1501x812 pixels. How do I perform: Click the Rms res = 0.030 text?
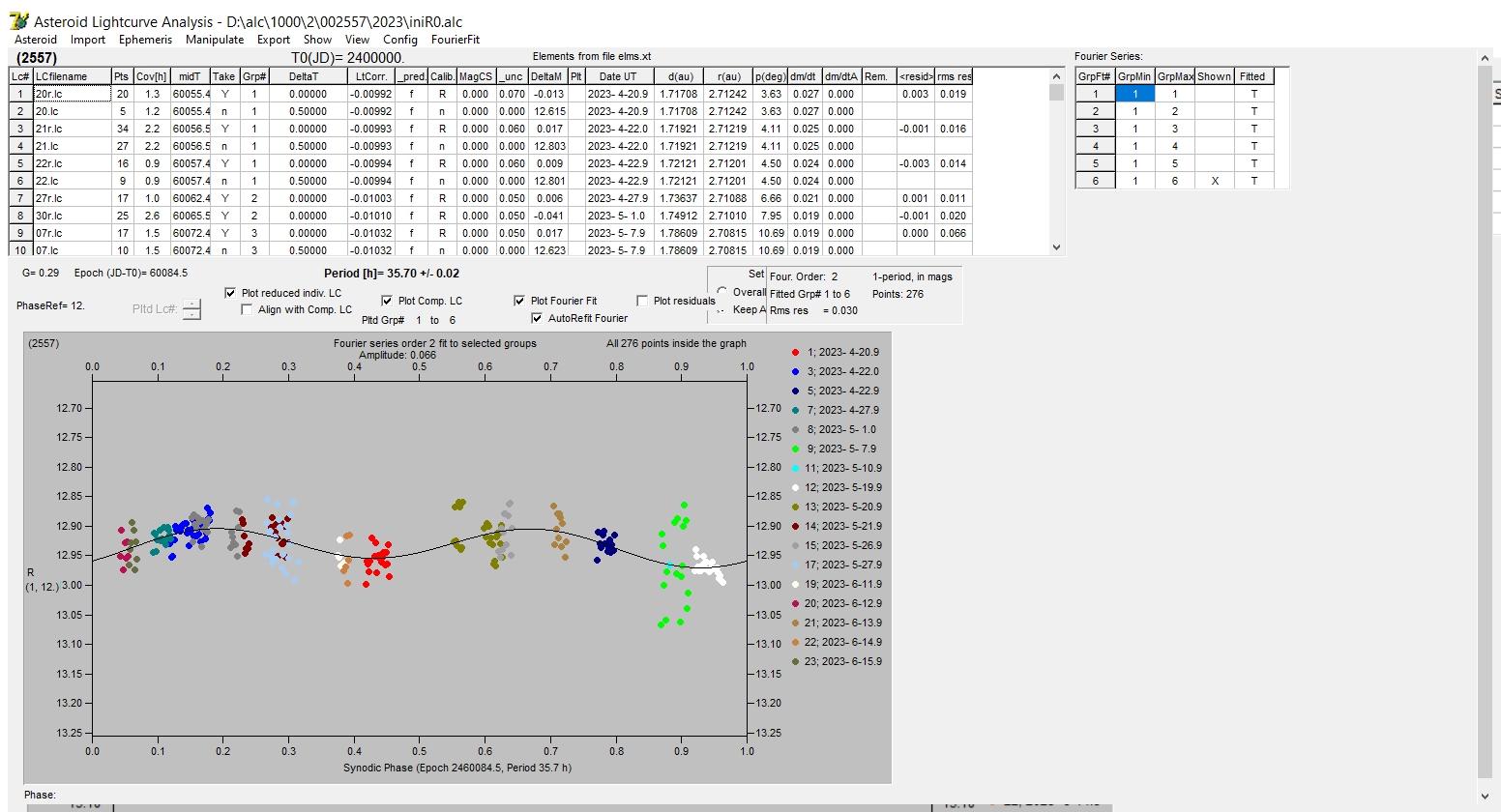[x=813, y=310]
